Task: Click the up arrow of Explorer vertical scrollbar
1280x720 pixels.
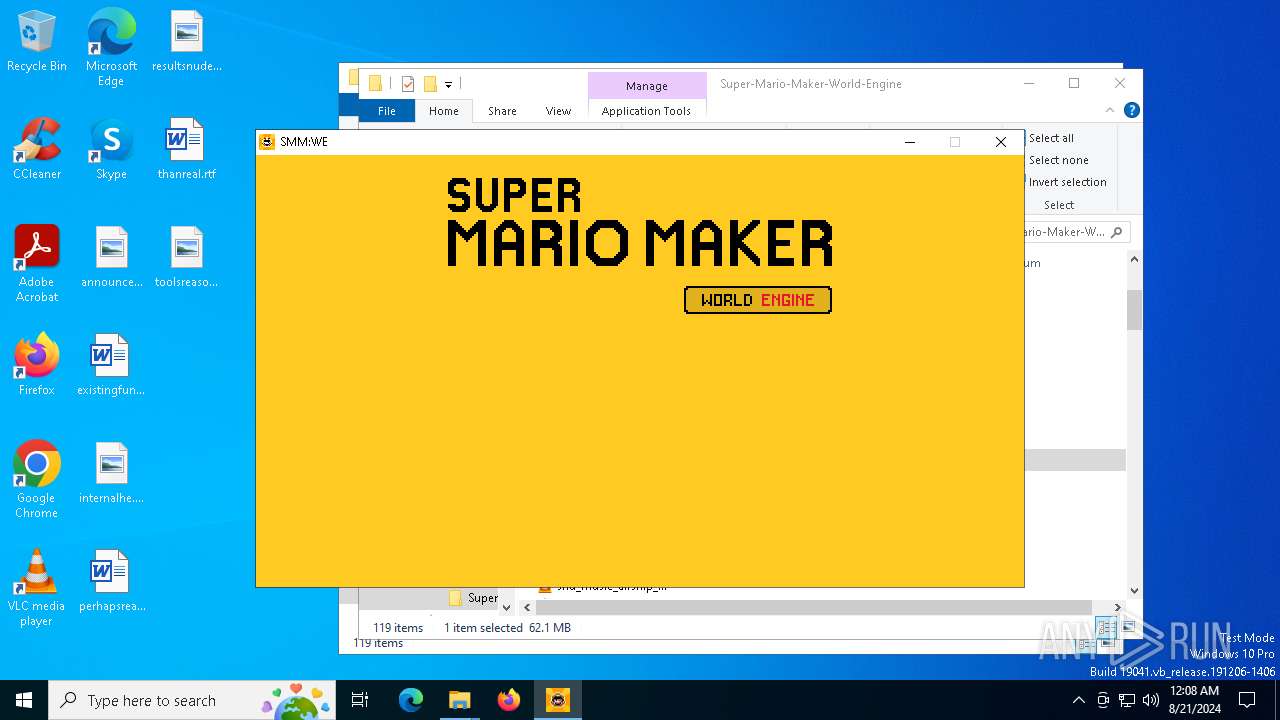Action: pos(1134,260)
